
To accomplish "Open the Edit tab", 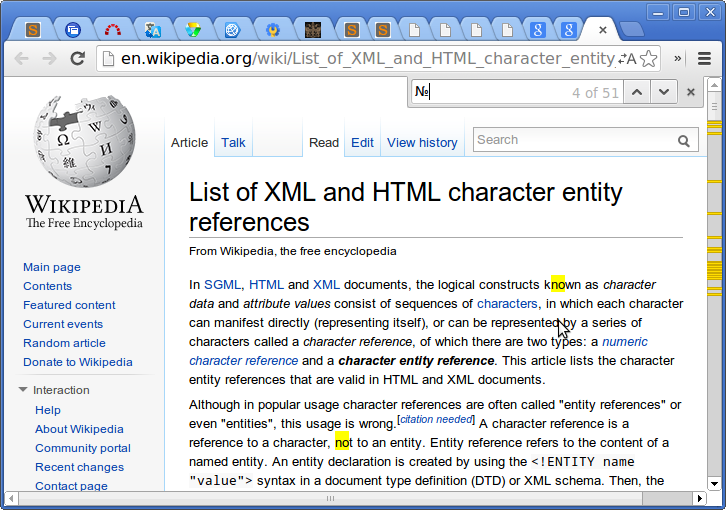I will pyautogui.click(x=362, y=143).
